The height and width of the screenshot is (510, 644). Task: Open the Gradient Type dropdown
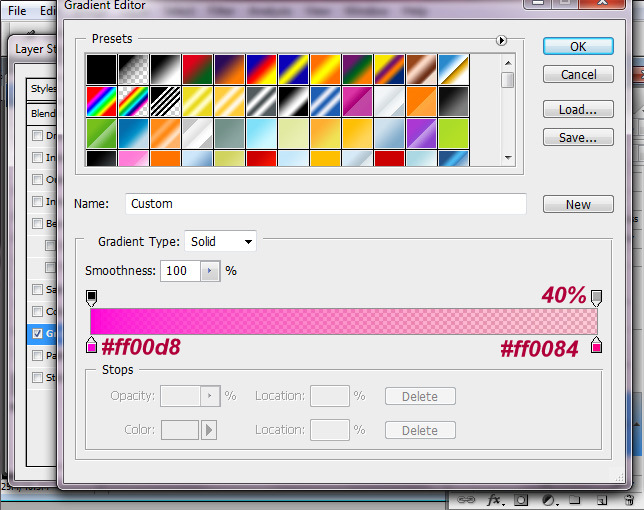pyautogui.click(x=220, y=241)
